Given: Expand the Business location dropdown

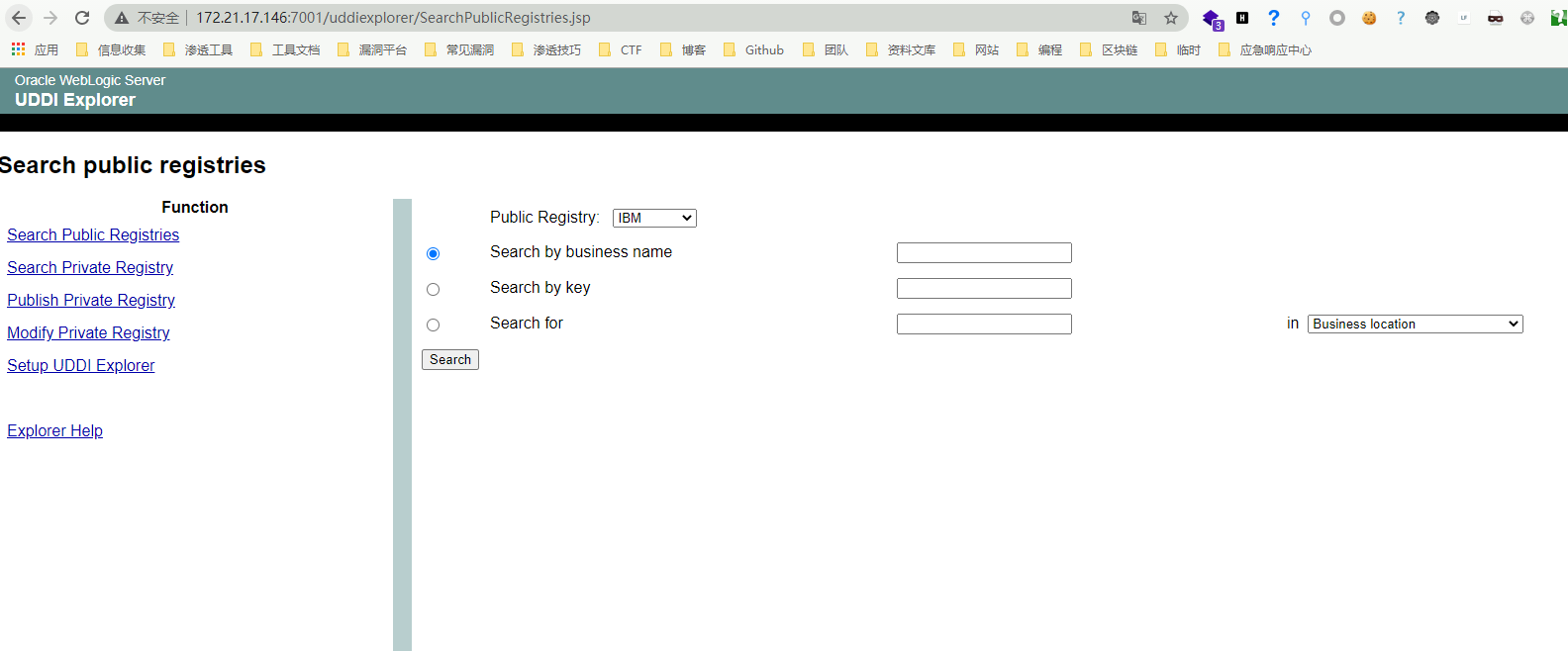Looking at the screenshot, I should tap(1415, 325).
